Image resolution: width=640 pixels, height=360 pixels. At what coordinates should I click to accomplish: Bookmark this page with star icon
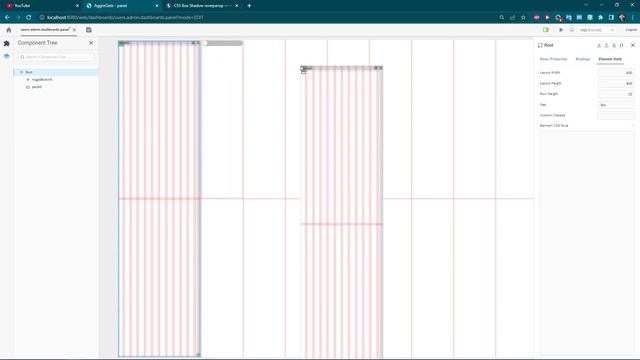point(523,18)
